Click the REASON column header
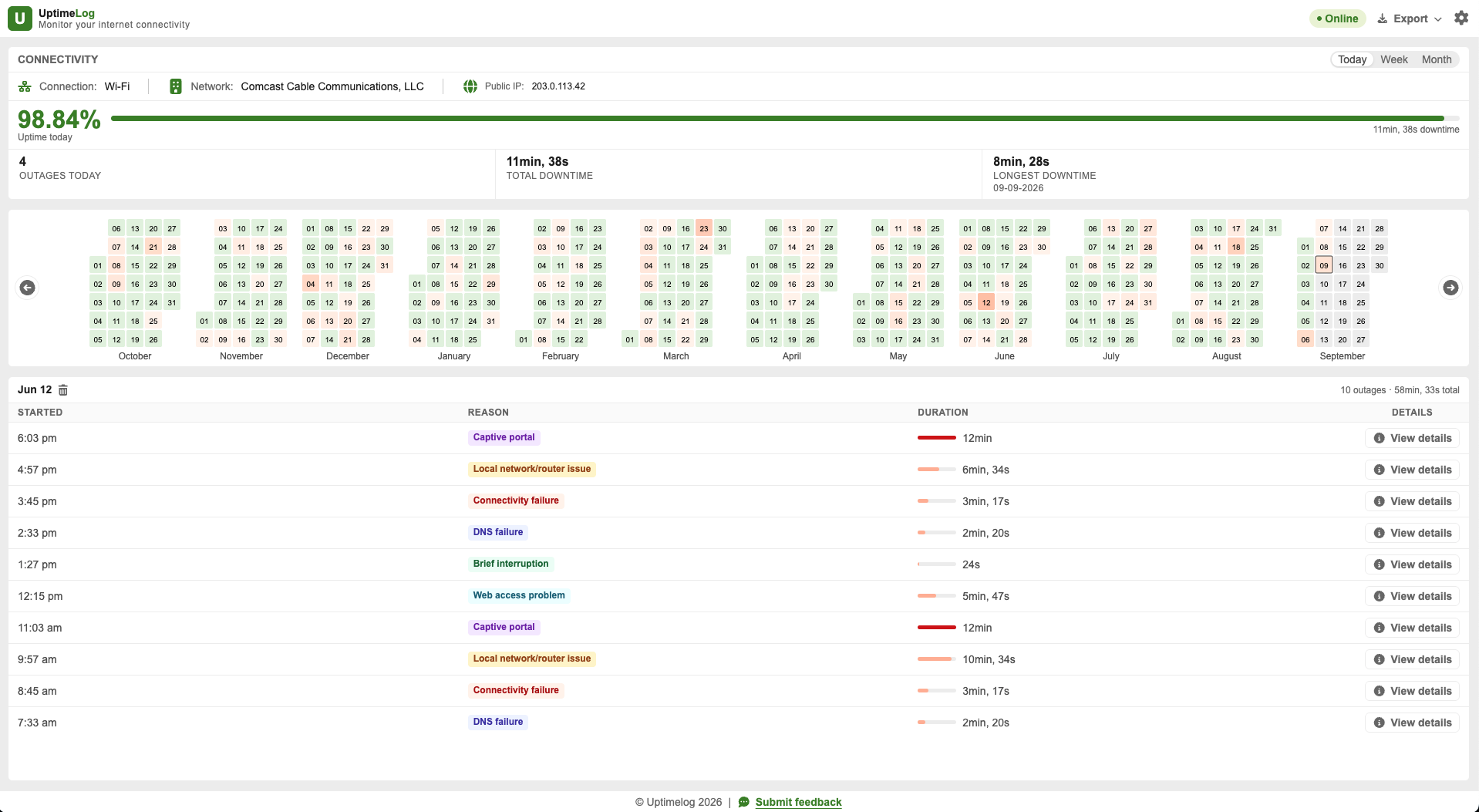1479x812 pixels. pos(488,413)
